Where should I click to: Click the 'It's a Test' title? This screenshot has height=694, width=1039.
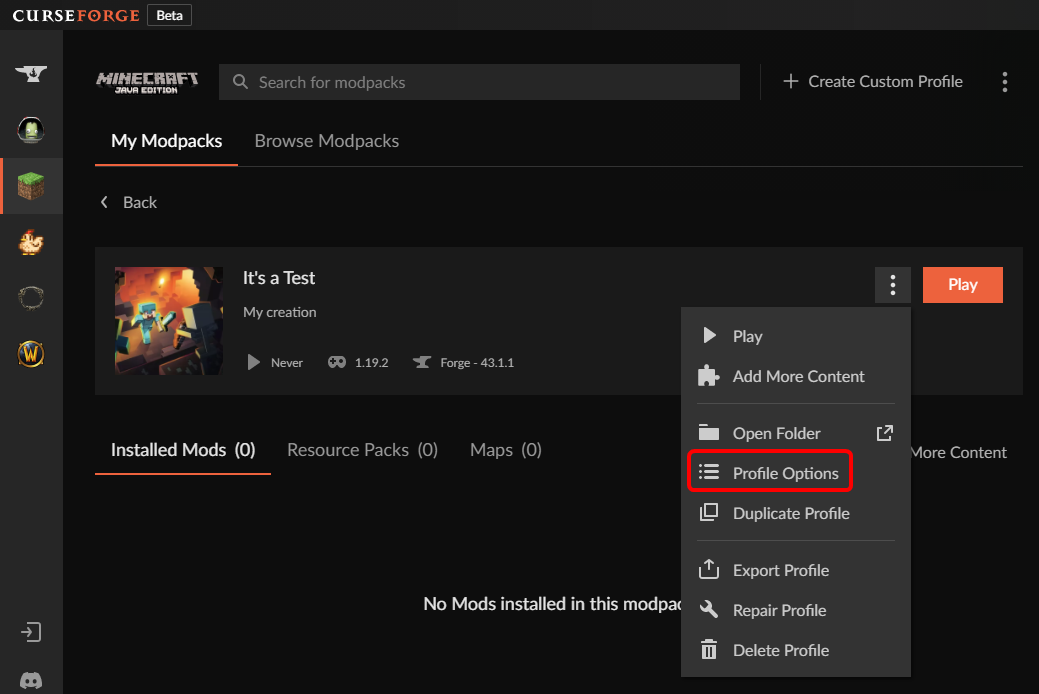(x=279, y=278)
